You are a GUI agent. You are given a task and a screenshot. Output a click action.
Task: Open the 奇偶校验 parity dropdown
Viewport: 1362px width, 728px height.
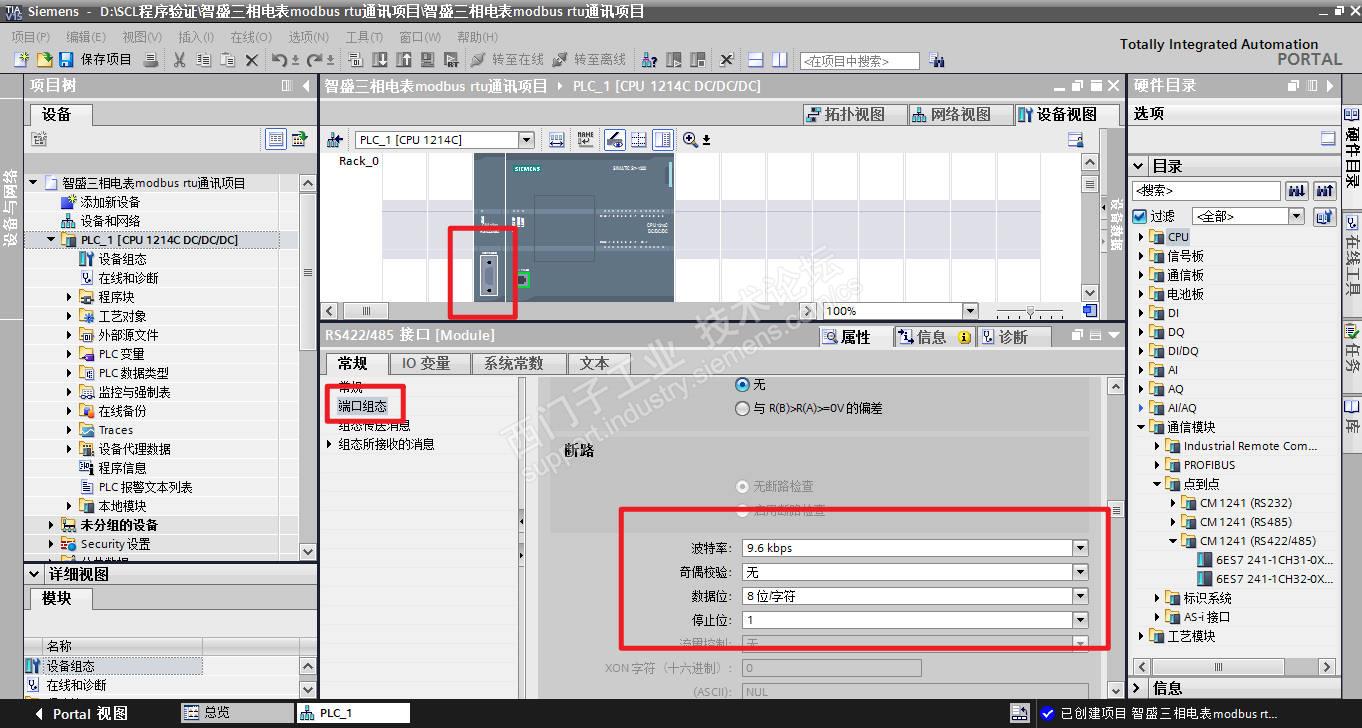[x=1080, y=572]
